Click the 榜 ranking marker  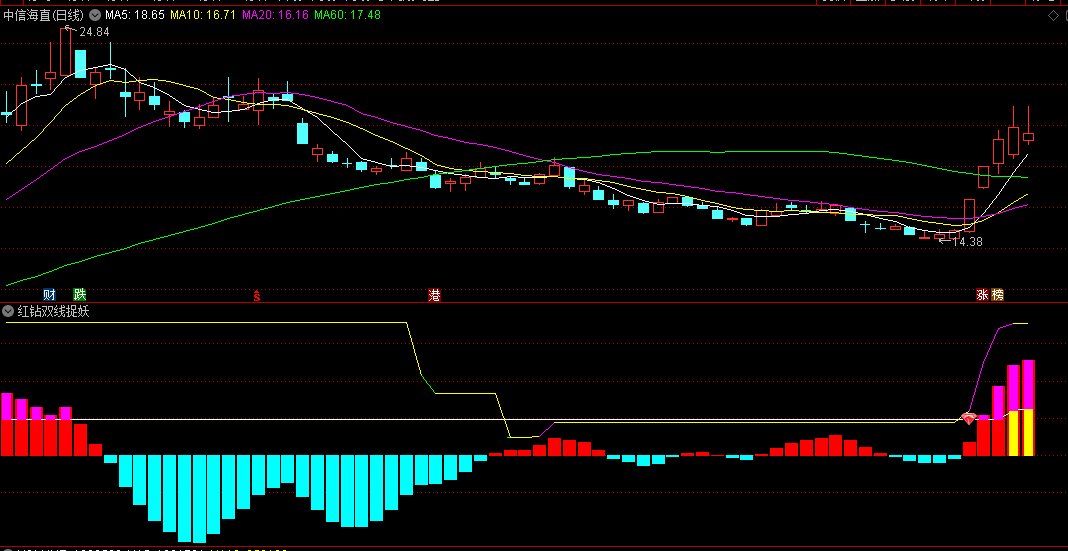(998, 295)
